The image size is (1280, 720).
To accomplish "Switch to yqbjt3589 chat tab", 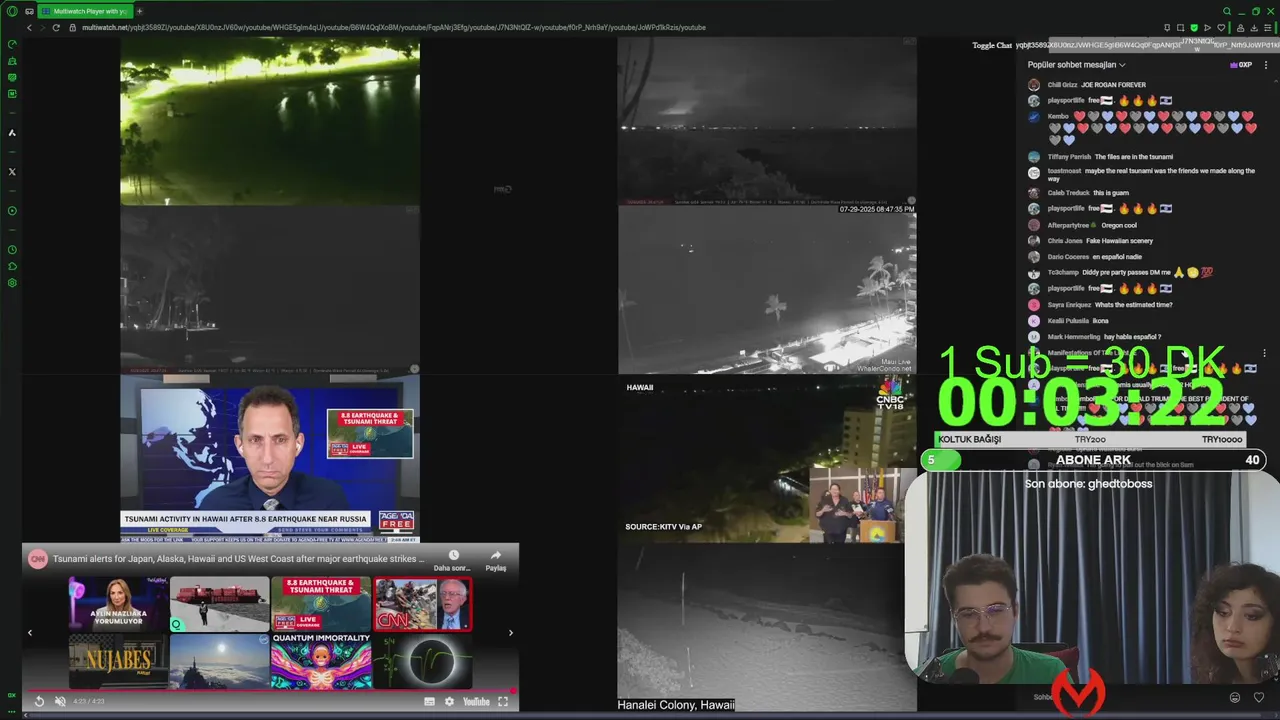I will coord(1032,45).
